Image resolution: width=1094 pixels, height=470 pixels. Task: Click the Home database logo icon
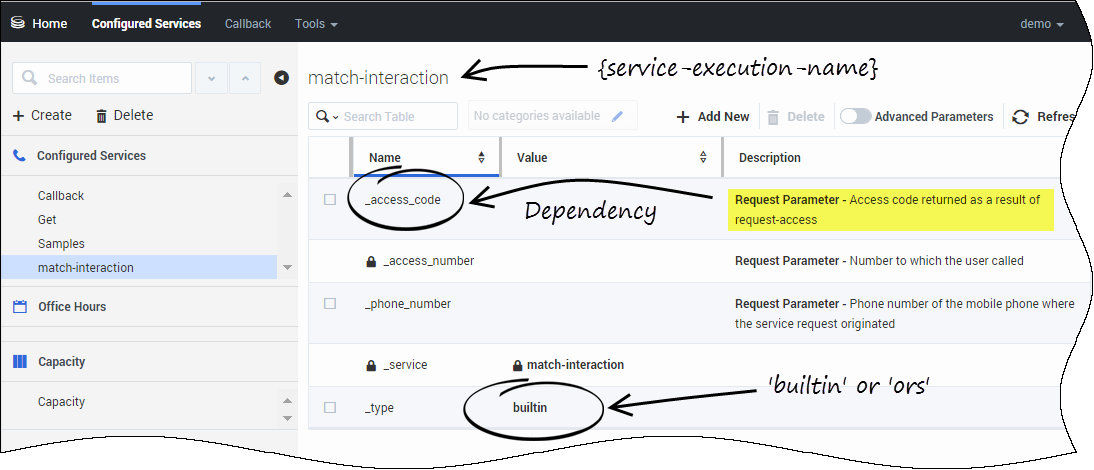coord(17,23)
